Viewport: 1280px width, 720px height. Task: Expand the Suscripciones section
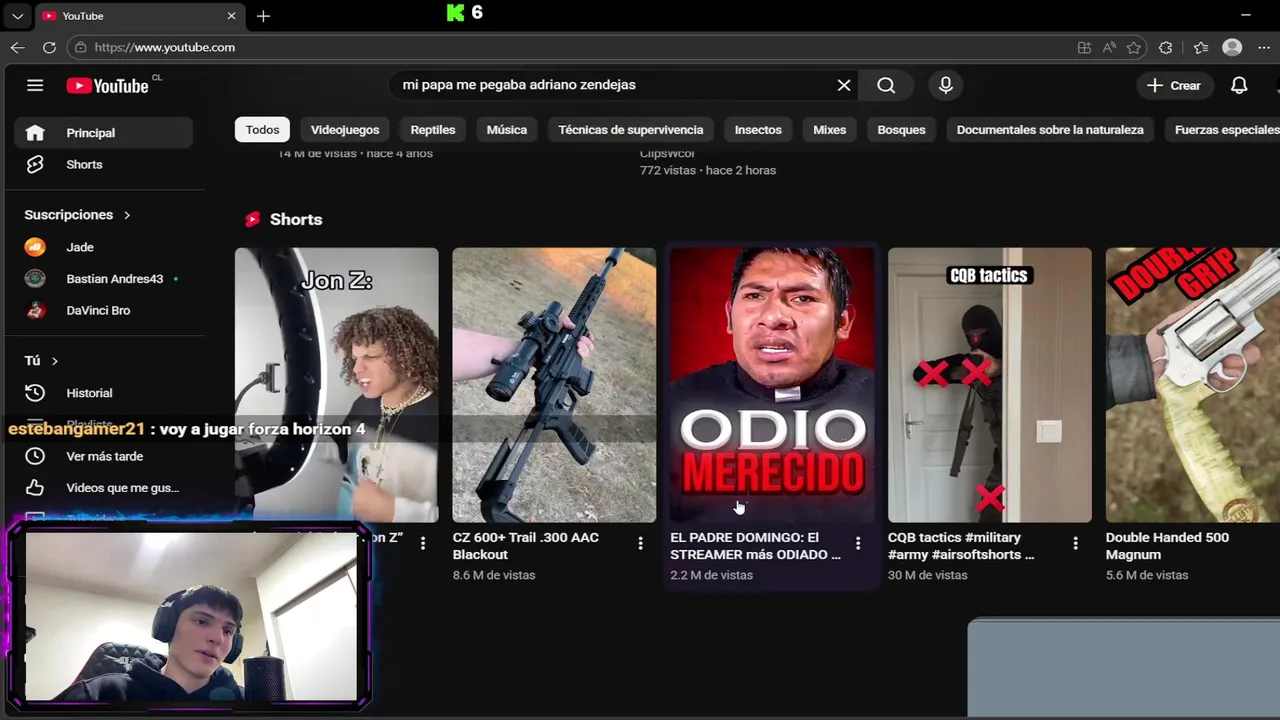pyautogui.click(x=78, y=215)
